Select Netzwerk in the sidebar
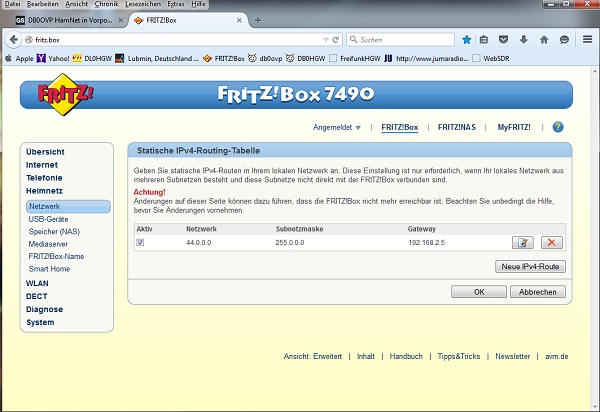Screen dimensions: 600x412 [68, 206]
